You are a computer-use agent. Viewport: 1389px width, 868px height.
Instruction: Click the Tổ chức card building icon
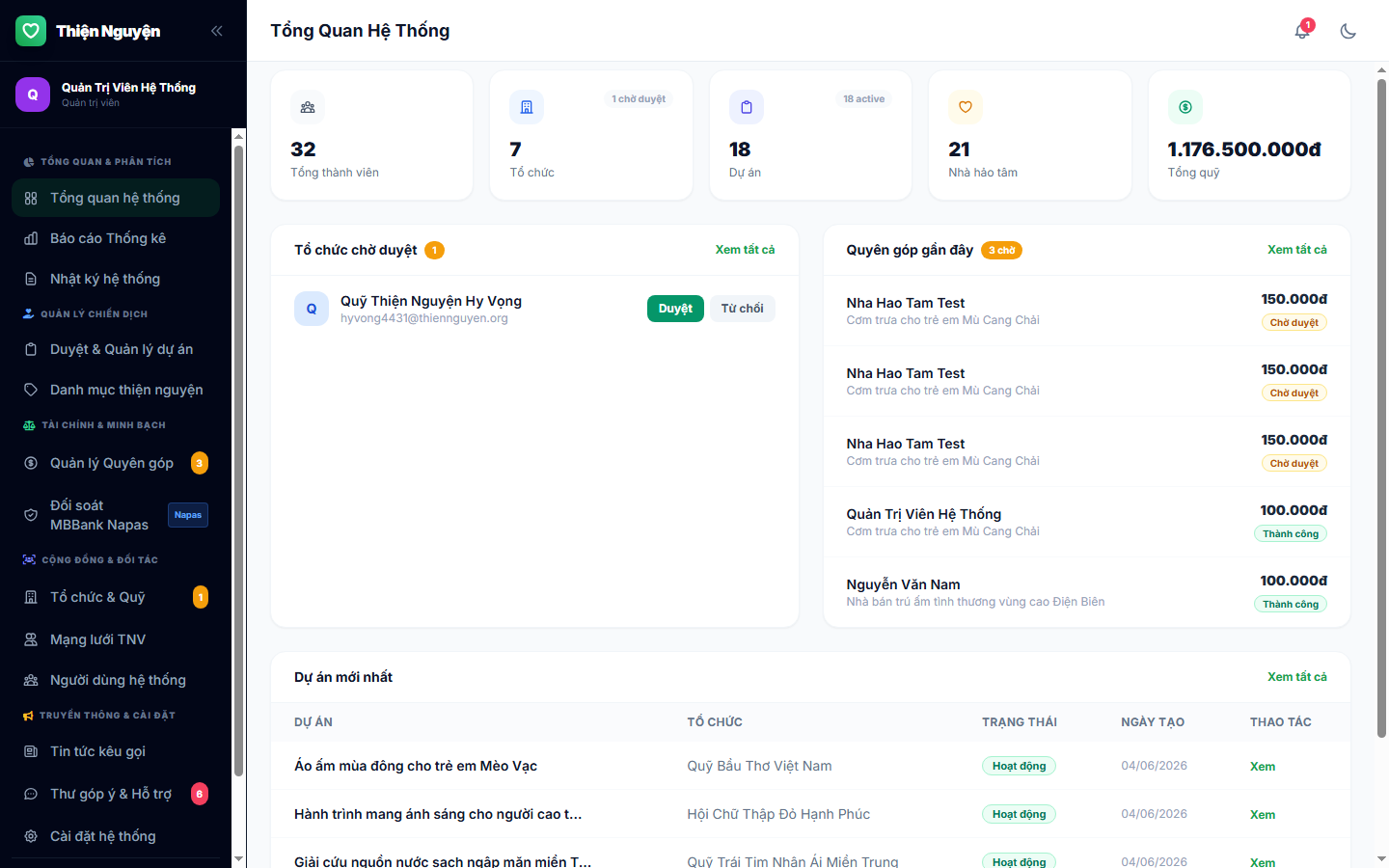[x=527, y=107]
